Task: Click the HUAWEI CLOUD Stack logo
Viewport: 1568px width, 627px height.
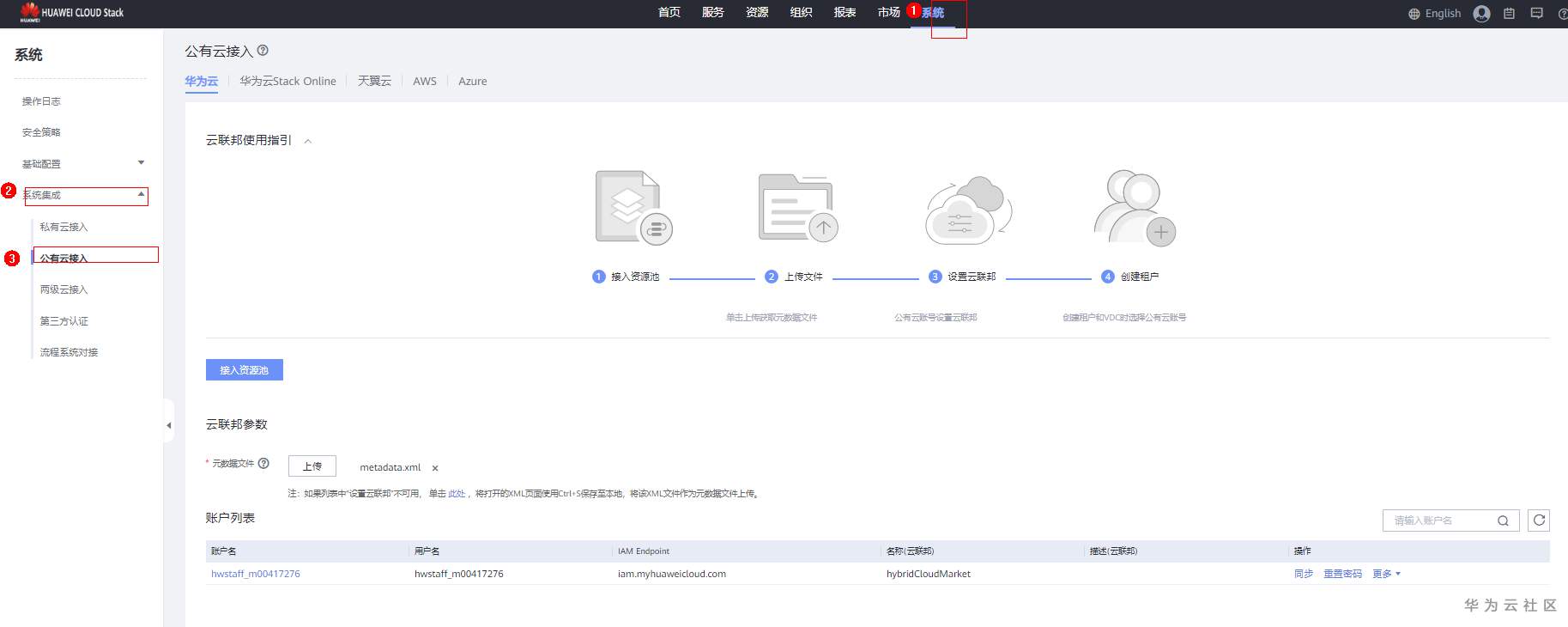Action: coord(72,13)
